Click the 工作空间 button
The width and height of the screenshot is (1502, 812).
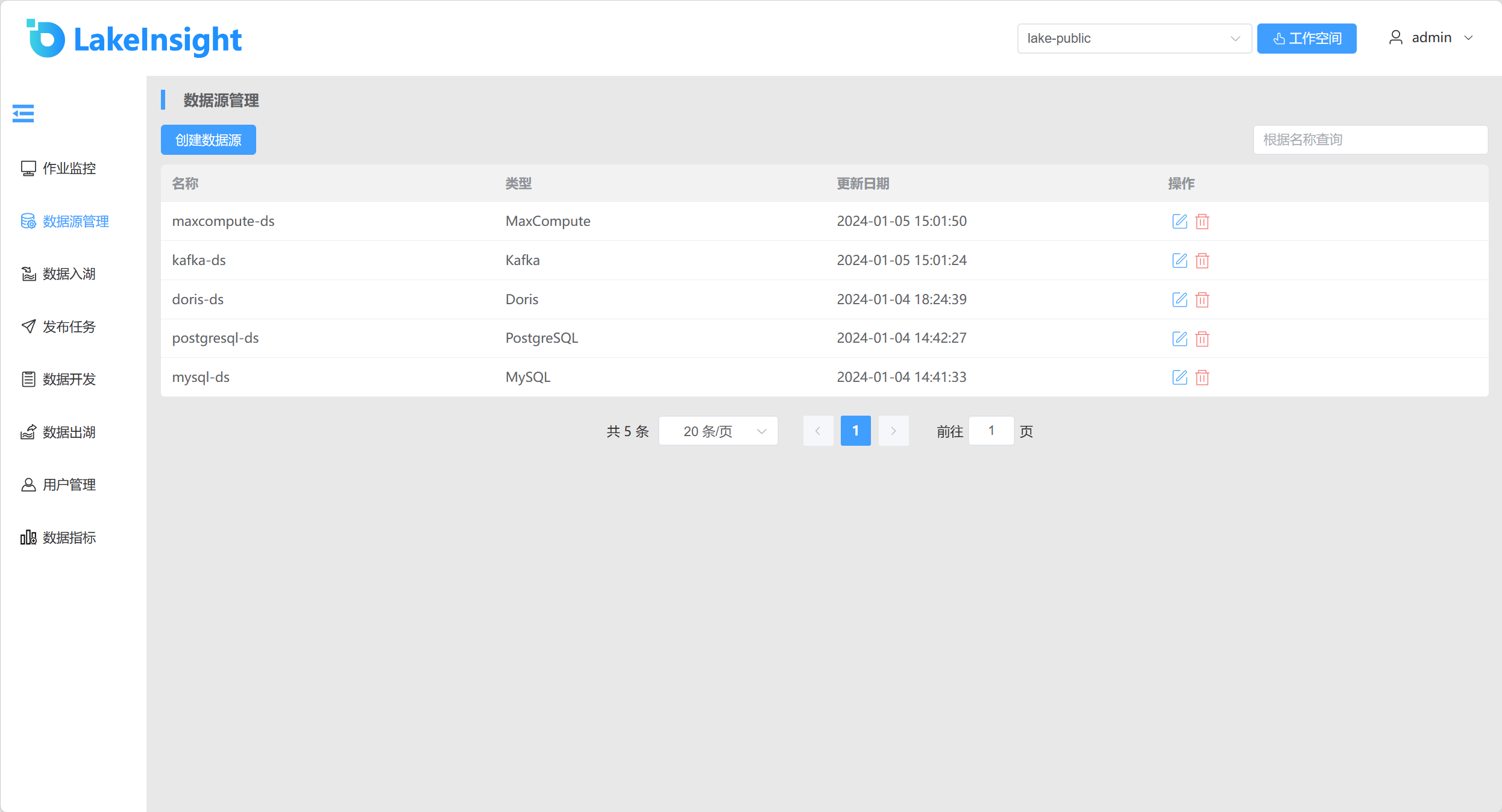[x=1307, y=39]
